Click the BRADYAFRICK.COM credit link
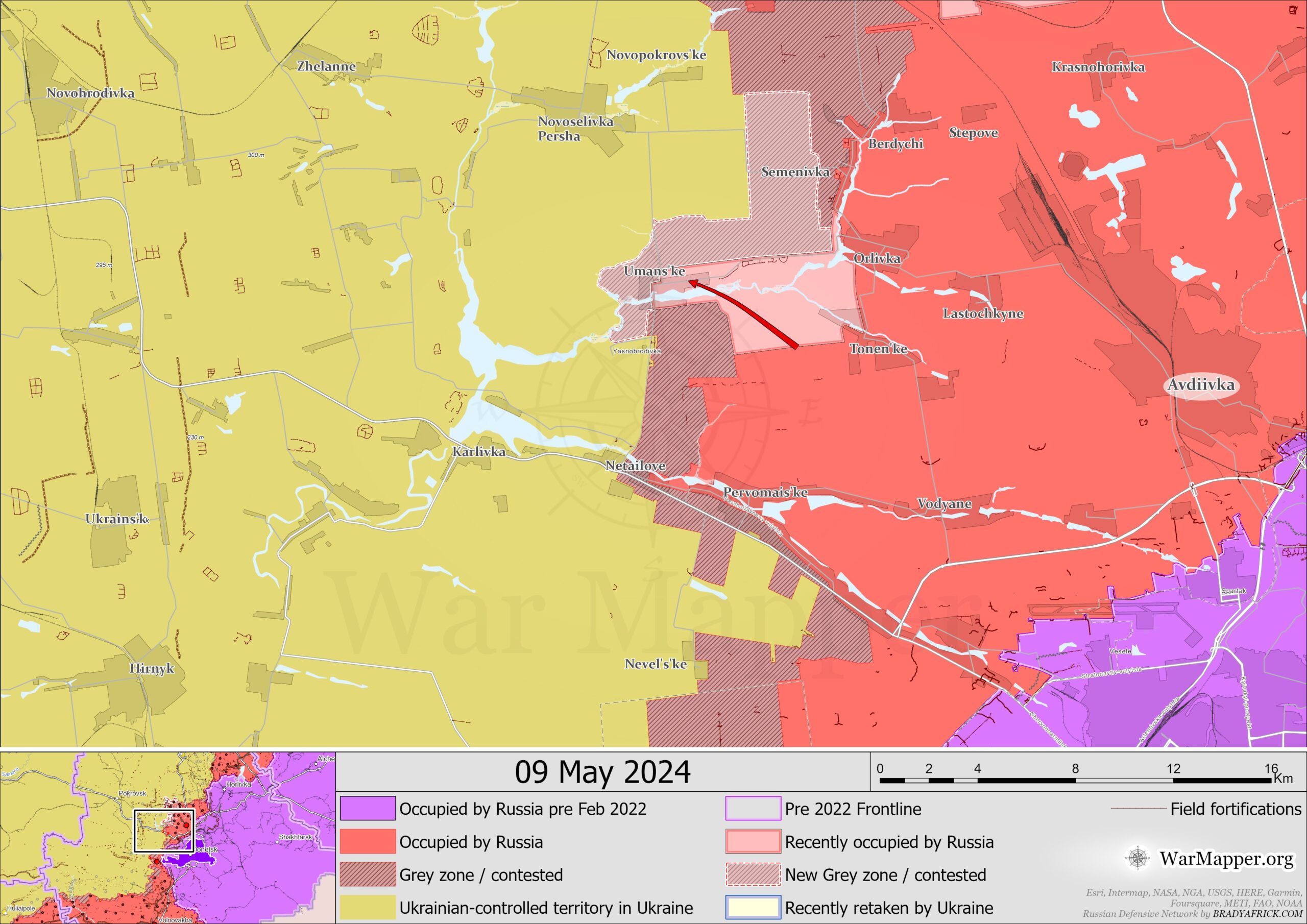This screenshot has width=1307, height=924. point(1257,914)
